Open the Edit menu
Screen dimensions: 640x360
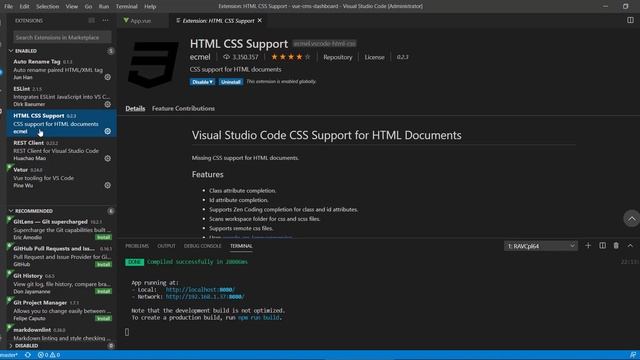coord(24,6)
